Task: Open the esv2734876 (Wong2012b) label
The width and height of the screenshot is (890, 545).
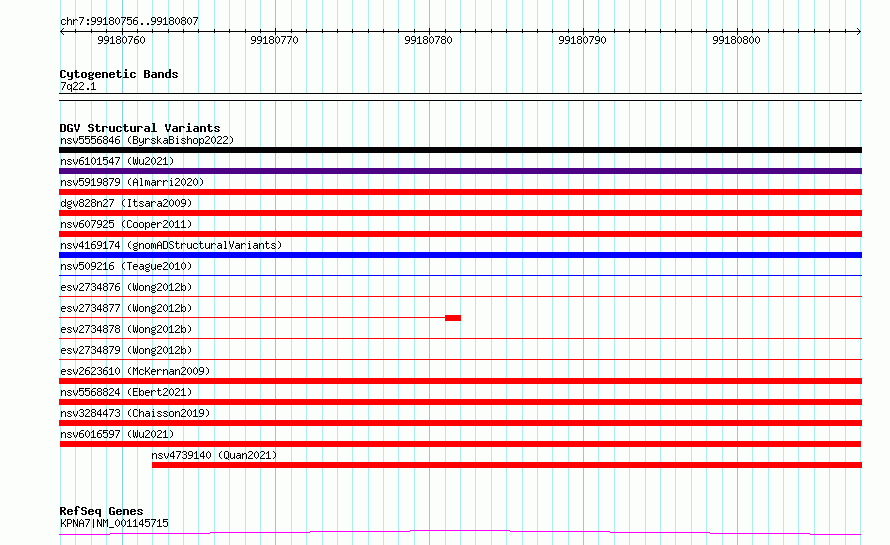Action: click(x=126, y=287)
